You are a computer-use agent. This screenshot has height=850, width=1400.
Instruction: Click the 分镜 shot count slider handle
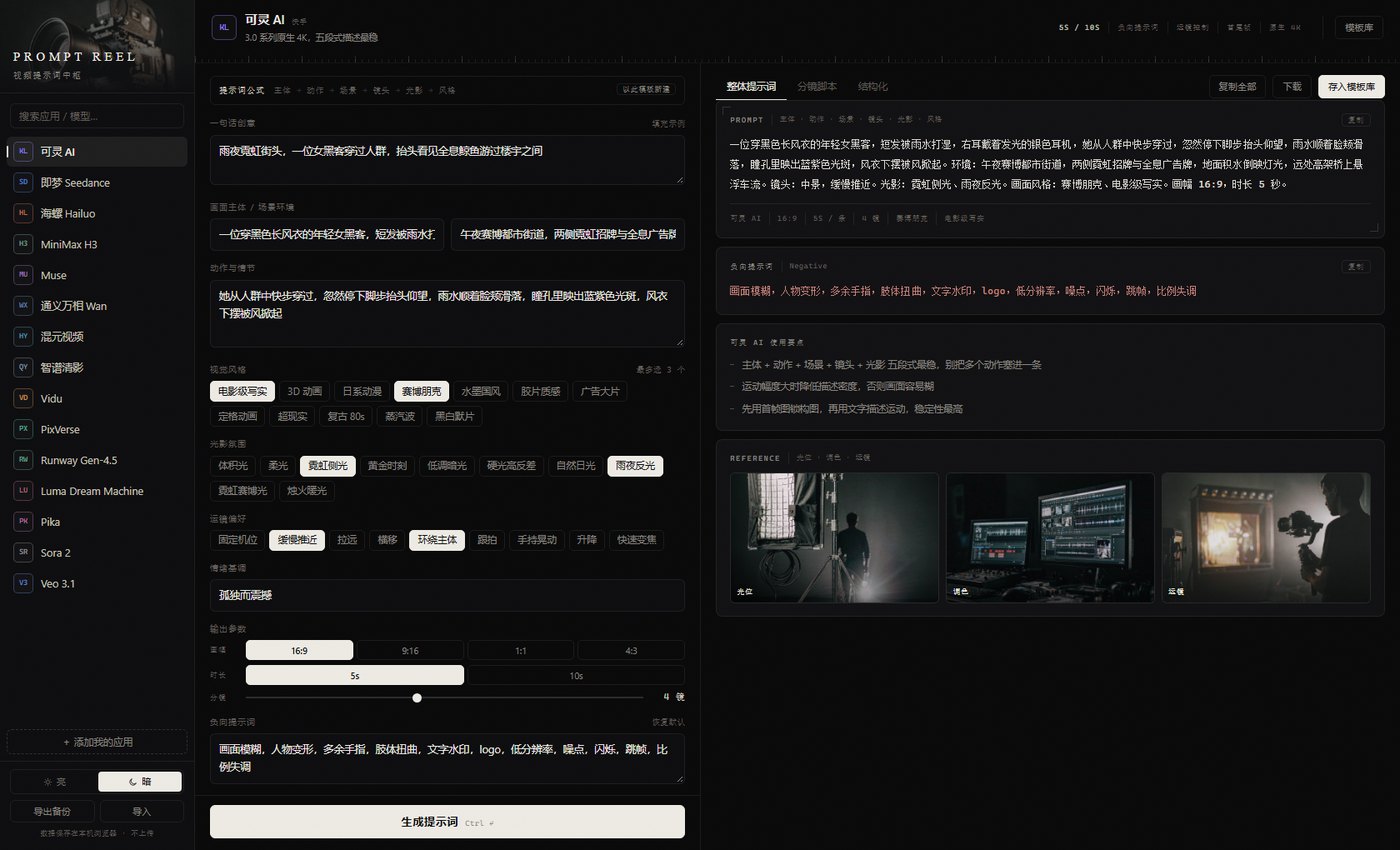tap(417, 698)
